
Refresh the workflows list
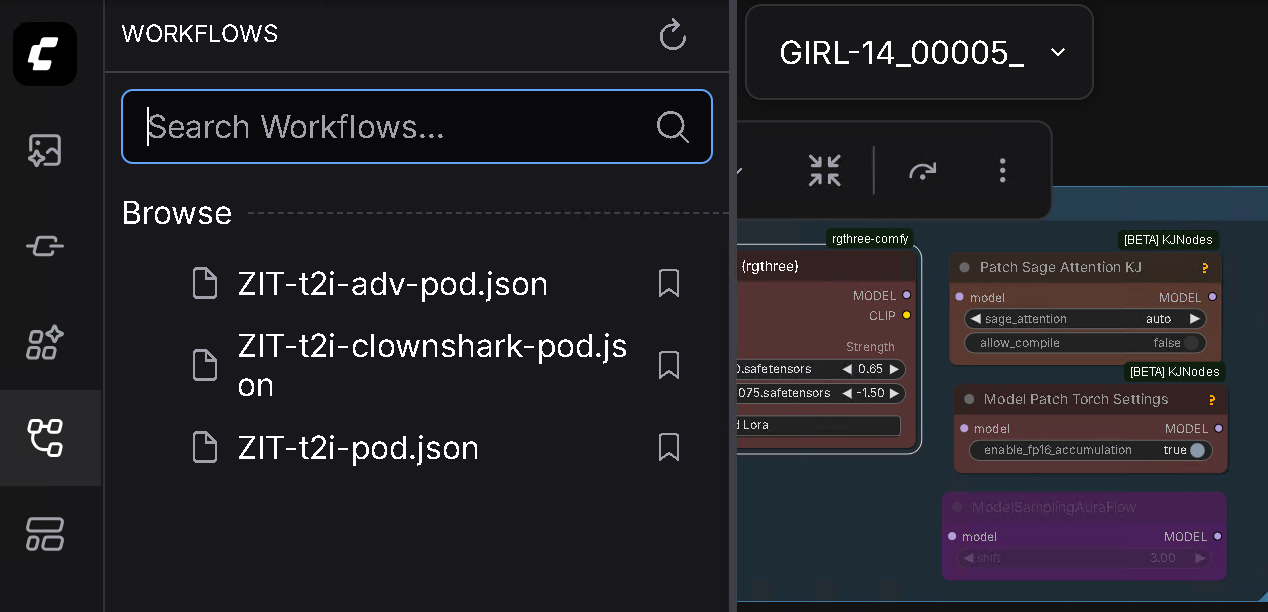click(673, 35)
